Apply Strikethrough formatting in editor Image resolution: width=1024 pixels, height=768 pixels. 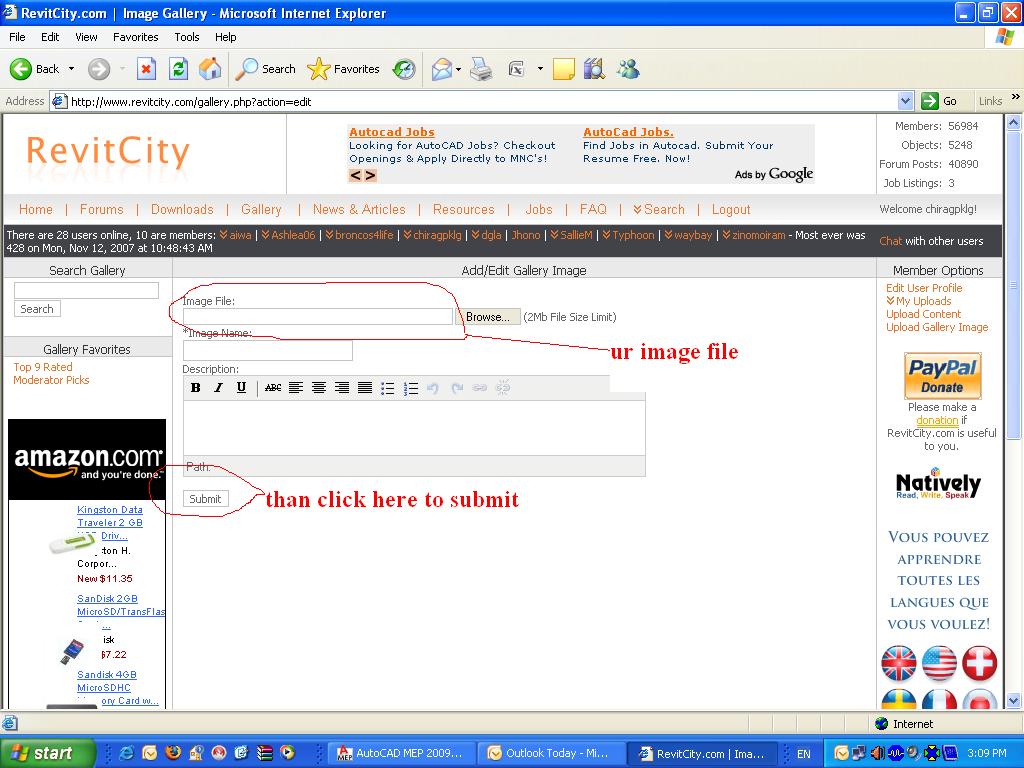tap(273, 388)
